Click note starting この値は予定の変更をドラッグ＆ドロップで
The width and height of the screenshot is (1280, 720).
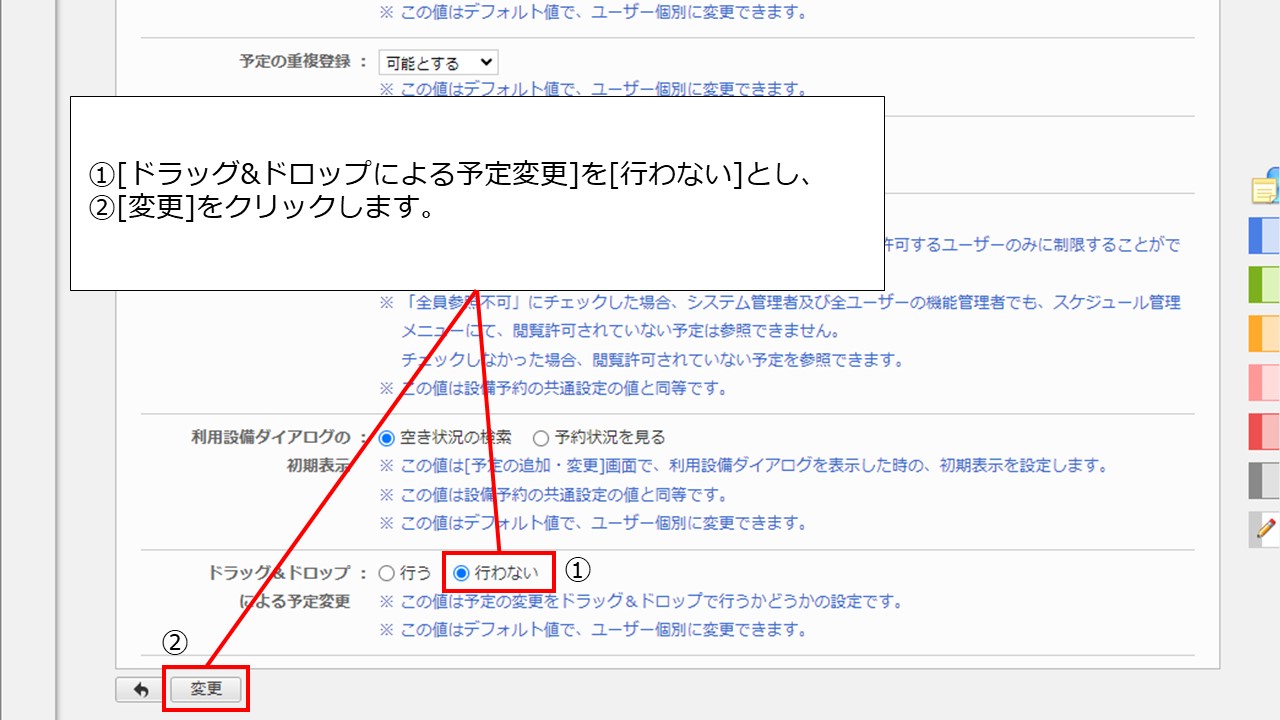point(641,602)
